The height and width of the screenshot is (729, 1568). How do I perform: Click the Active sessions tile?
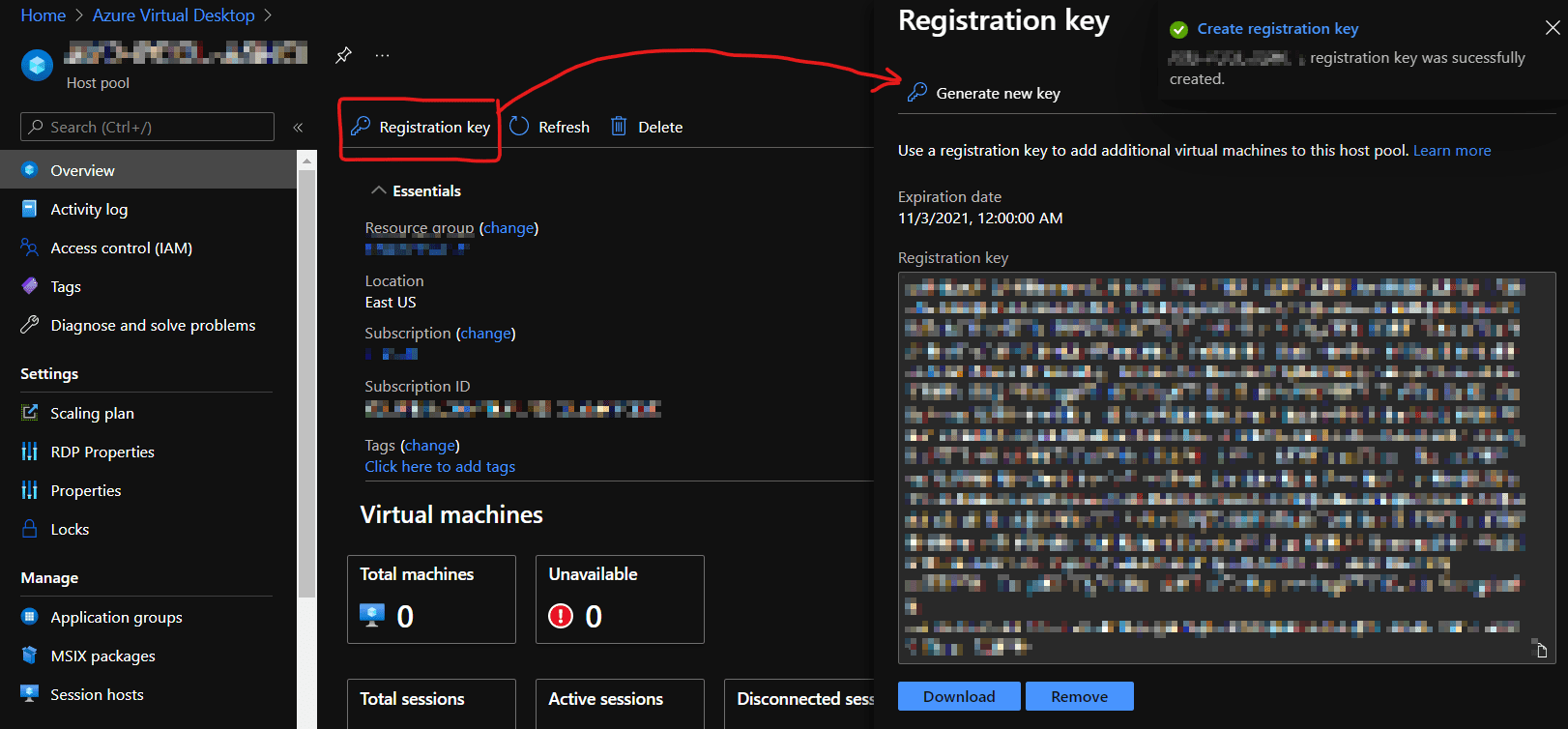coord(620,704)
